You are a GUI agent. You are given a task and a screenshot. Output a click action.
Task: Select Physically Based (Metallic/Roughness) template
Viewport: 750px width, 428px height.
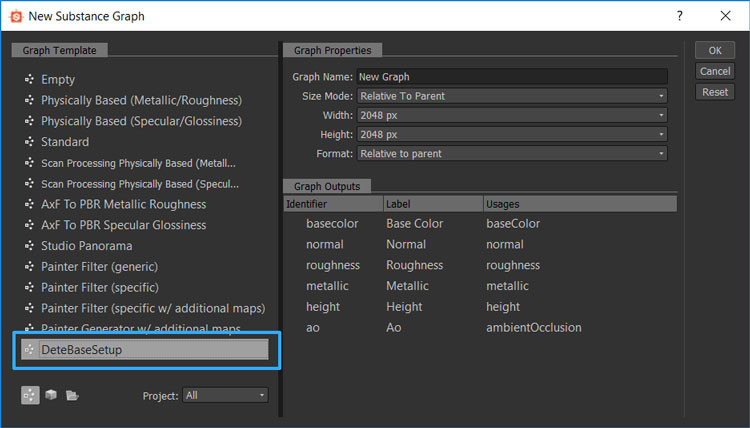[140, 101]
